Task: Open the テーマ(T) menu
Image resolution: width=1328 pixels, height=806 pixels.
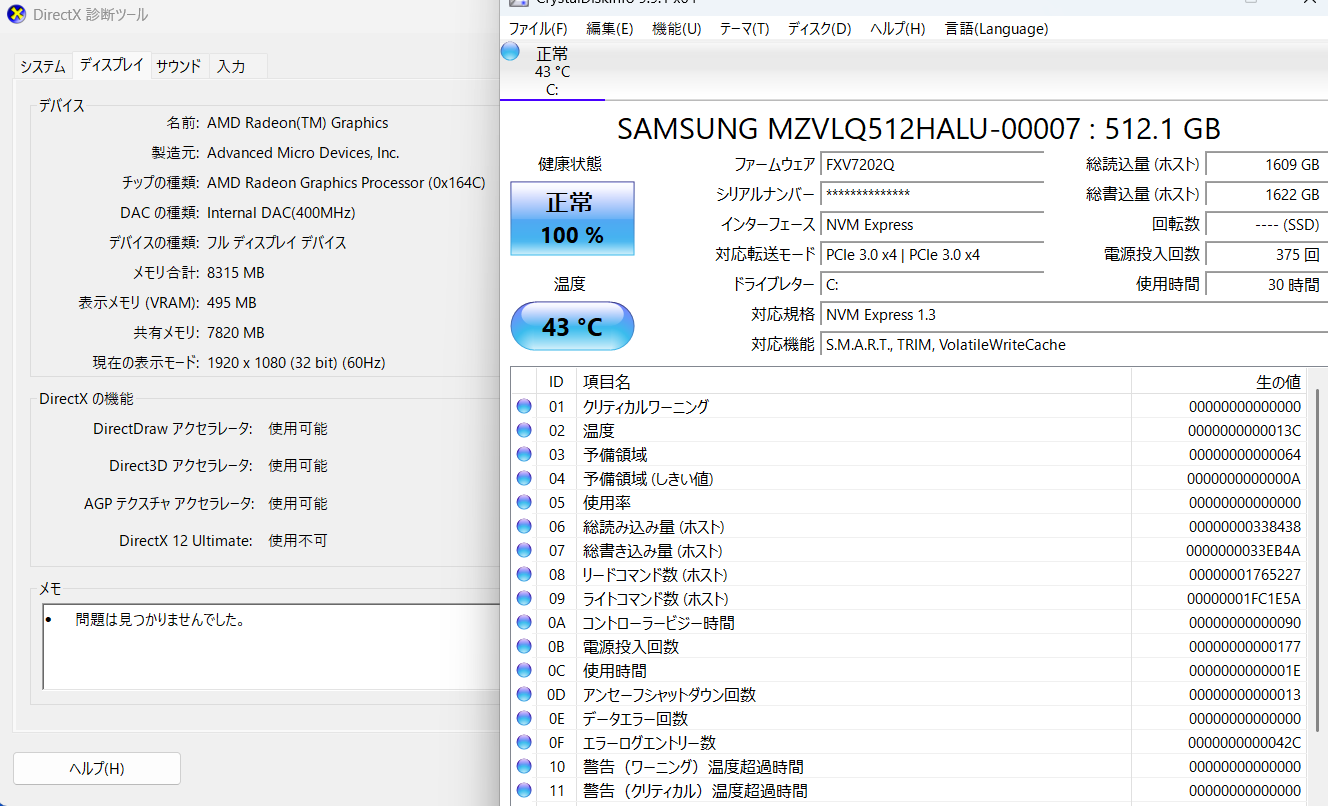Action: point(744,29)
